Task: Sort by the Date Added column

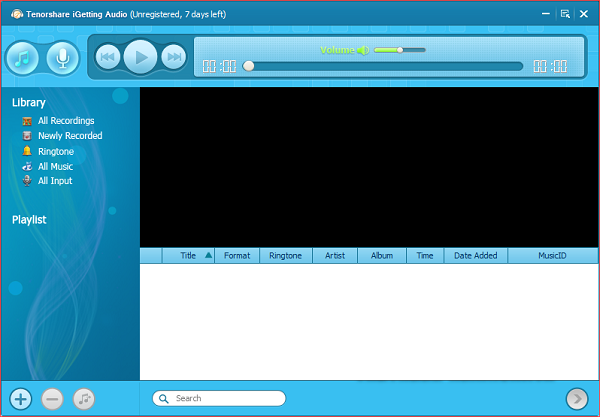Action: [475, 256]
